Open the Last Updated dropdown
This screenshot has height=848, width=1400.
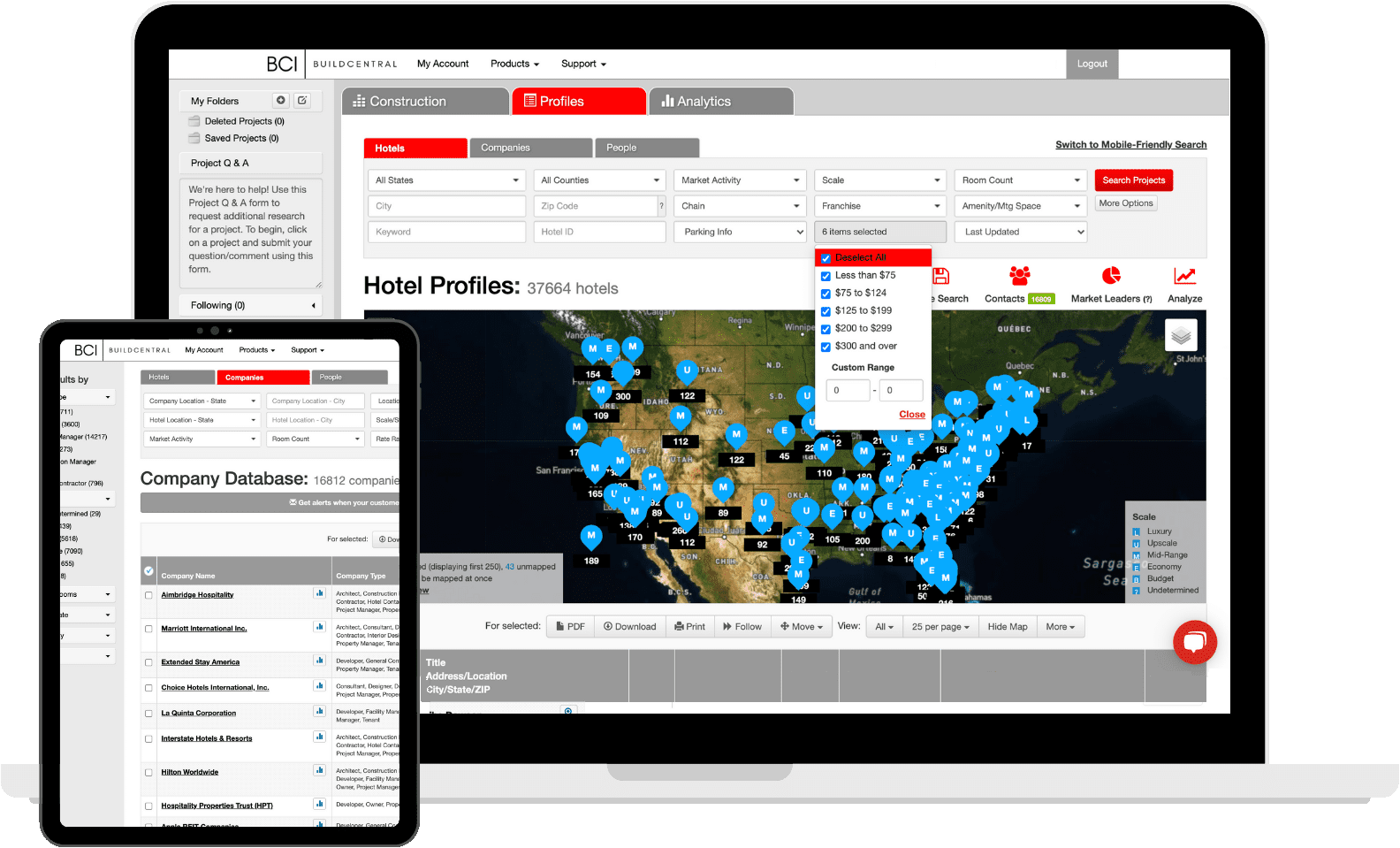1020,232
